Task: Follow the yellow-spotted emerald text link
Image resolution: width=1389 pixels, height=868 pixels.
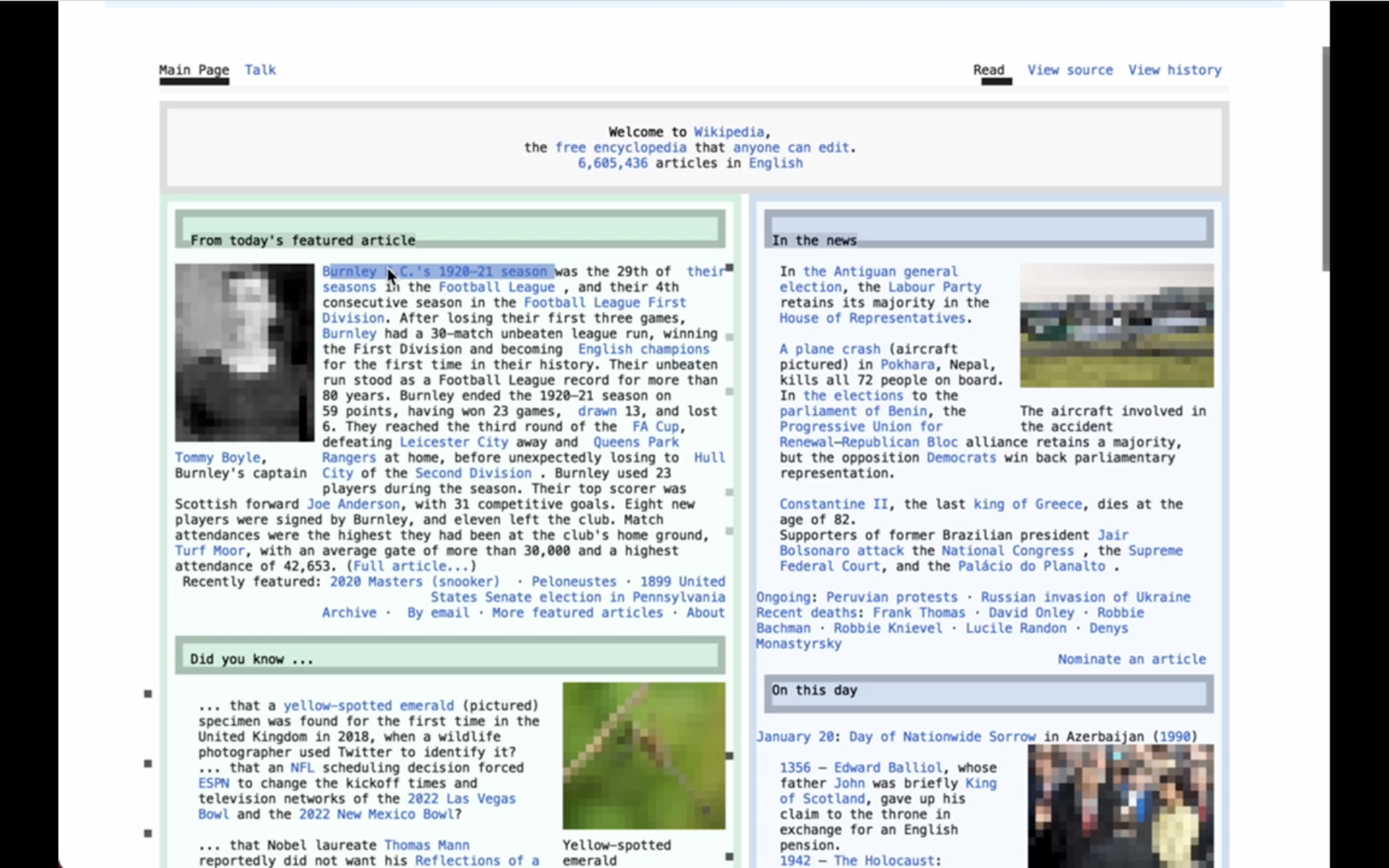Action: 368,705
